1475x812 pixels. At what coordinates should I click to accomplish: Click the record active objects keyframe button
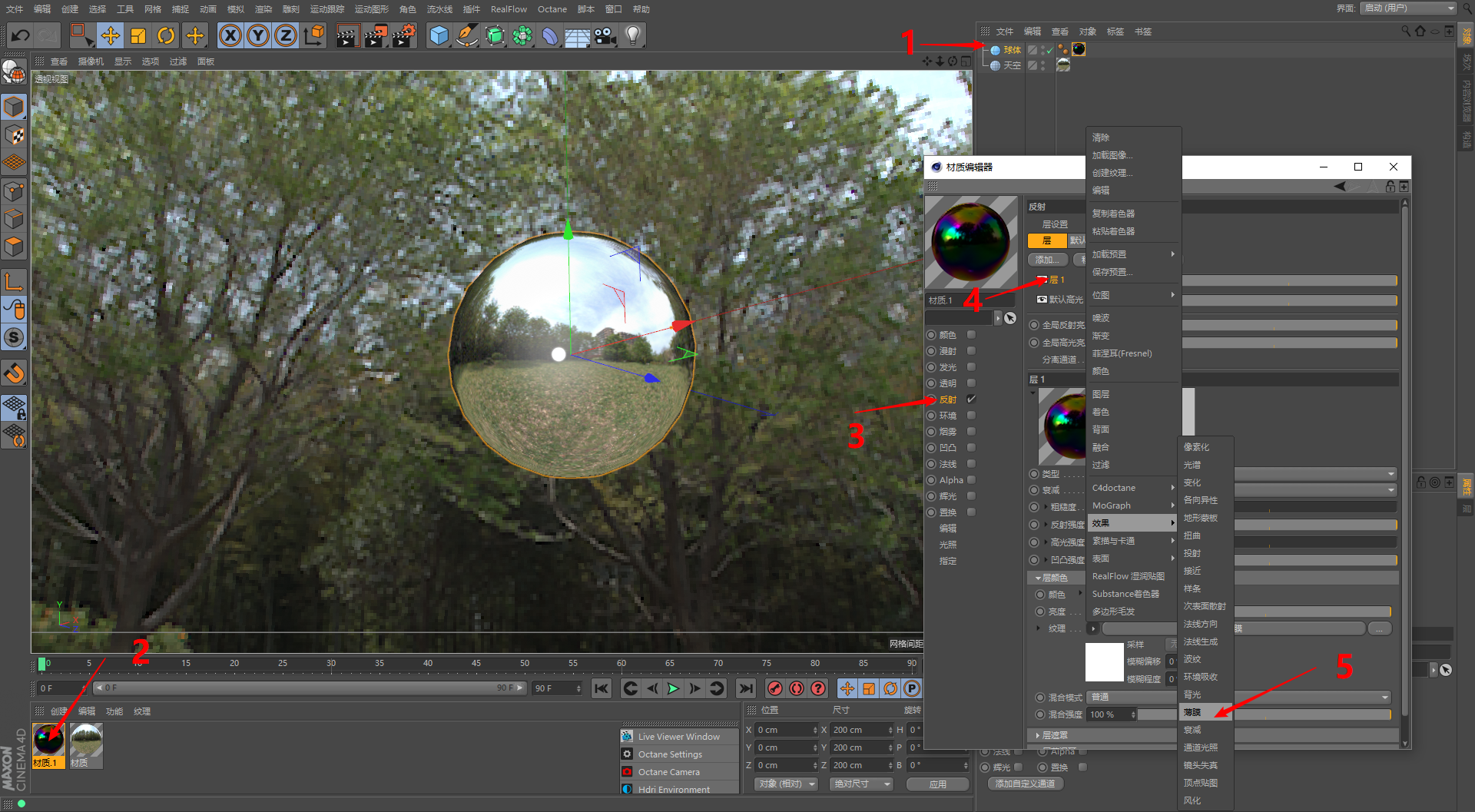coord(775,688)
